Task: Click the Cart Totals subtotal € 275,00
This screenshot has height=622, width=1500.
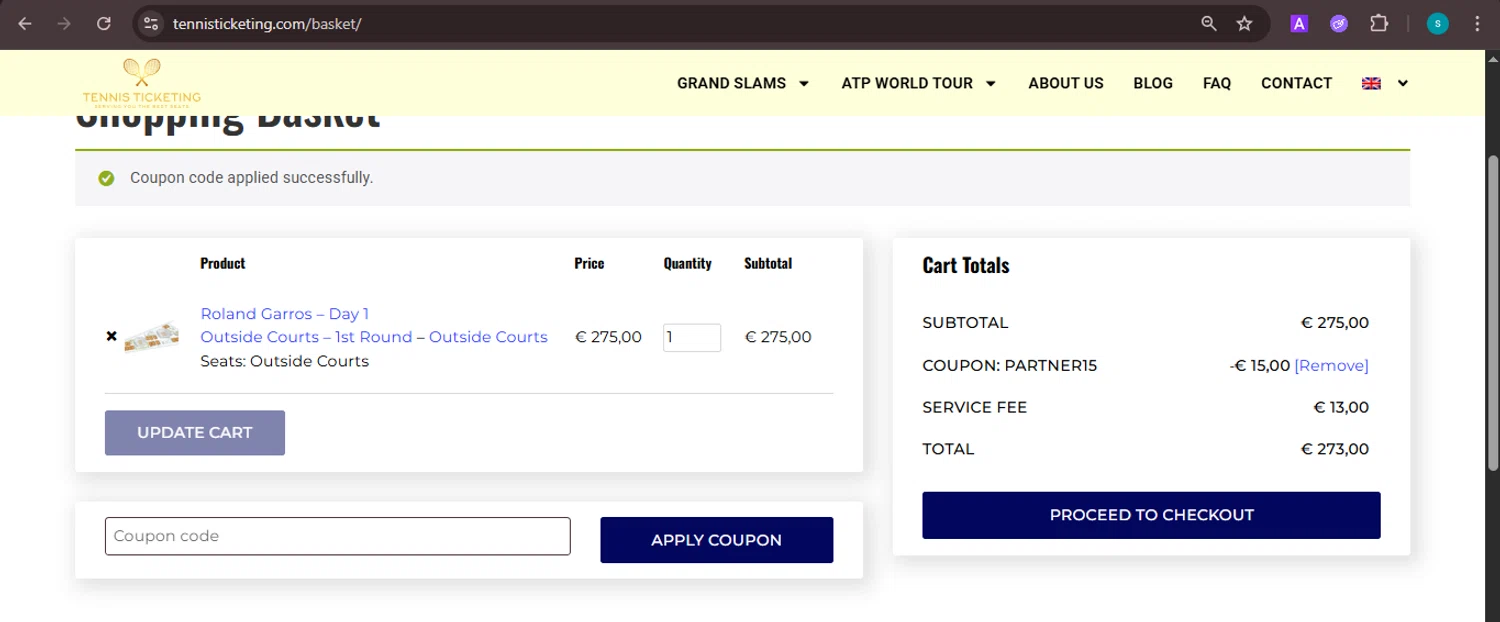Action: 1335,323
